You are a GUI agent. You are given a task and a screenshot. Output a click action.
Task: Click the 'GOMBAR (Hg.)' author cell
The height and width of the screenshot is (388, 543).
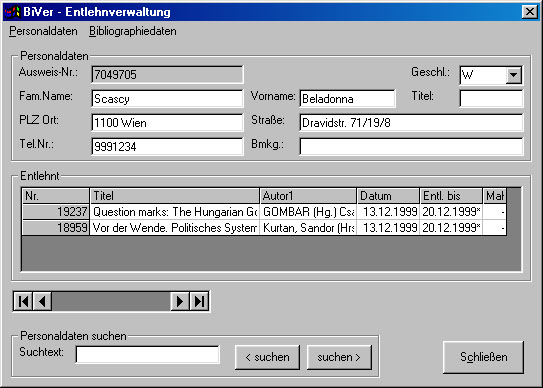point(308,212)
